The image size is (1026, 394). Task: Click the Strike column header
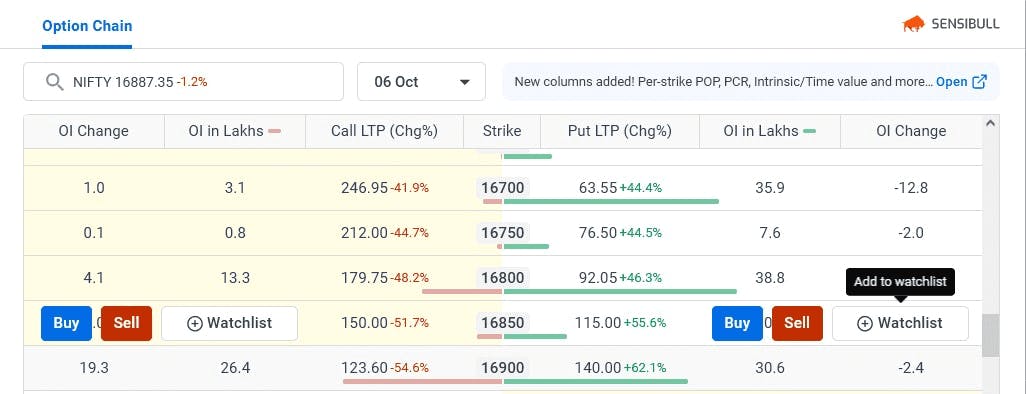point(502,131)
